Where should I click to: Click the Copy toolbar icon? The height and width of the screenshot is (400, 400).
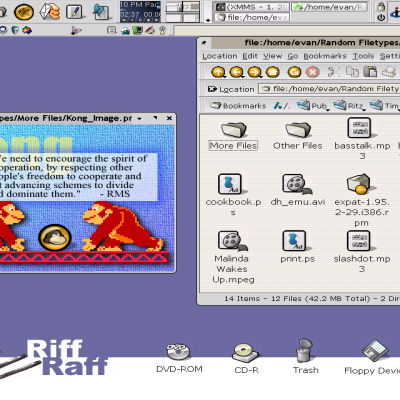352,72
